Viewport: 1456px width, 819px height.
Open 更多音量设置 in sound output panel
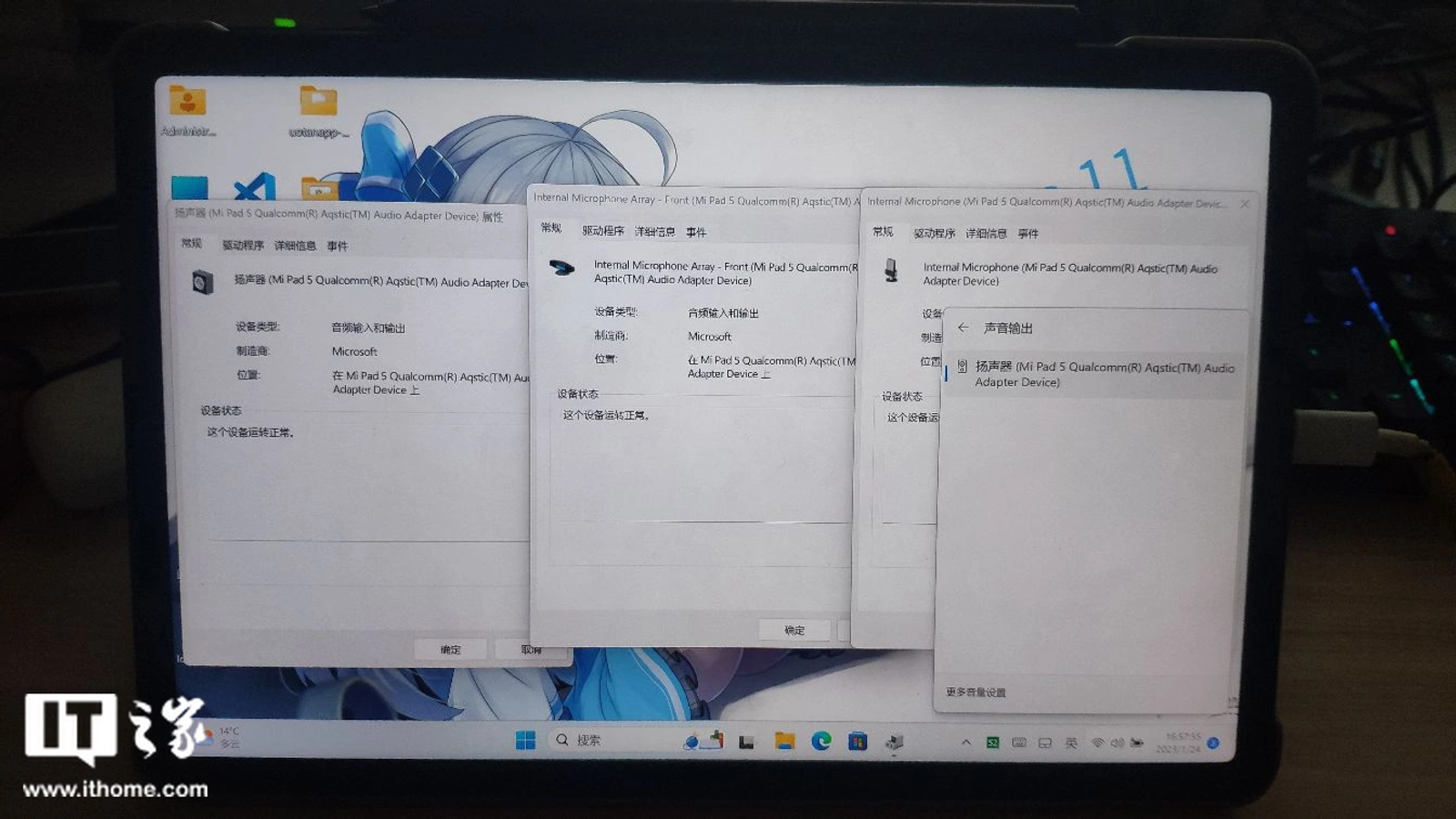point(976,693)
